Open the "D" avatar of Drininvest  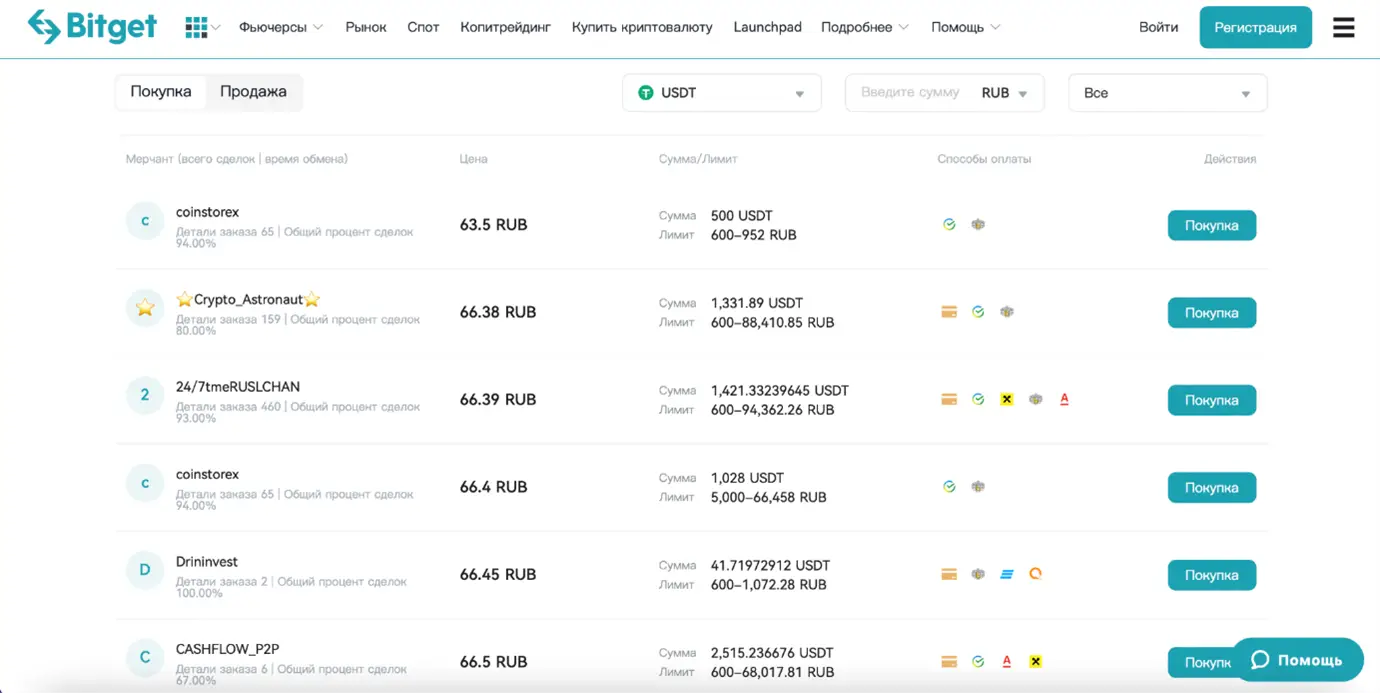click(x=145, y=570)
